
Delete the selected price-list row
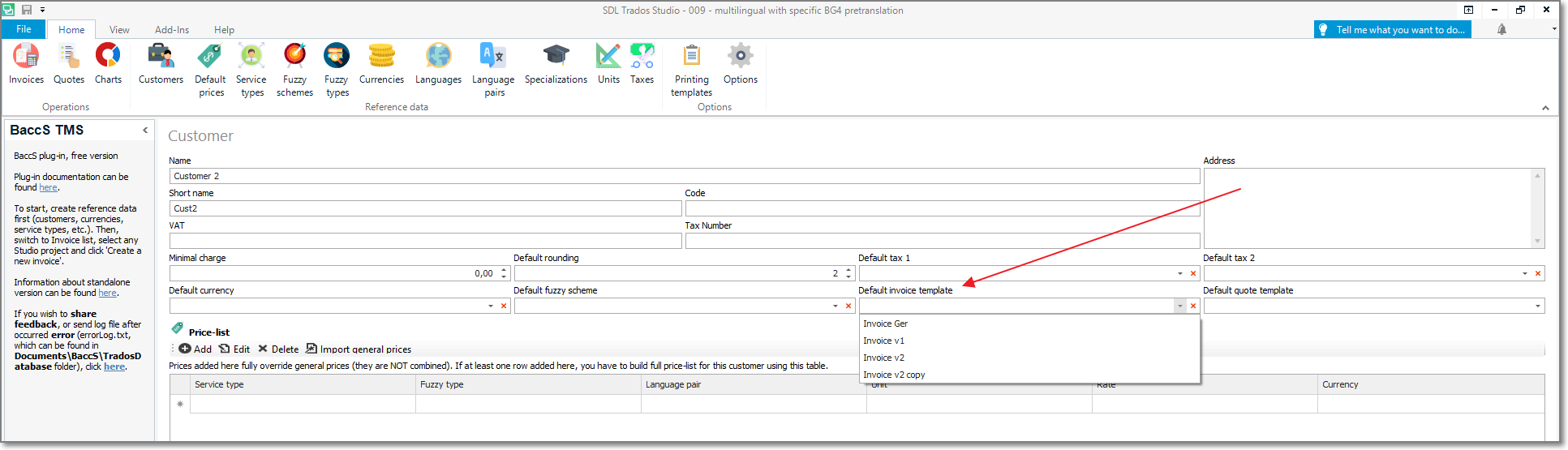pos(278,349)
